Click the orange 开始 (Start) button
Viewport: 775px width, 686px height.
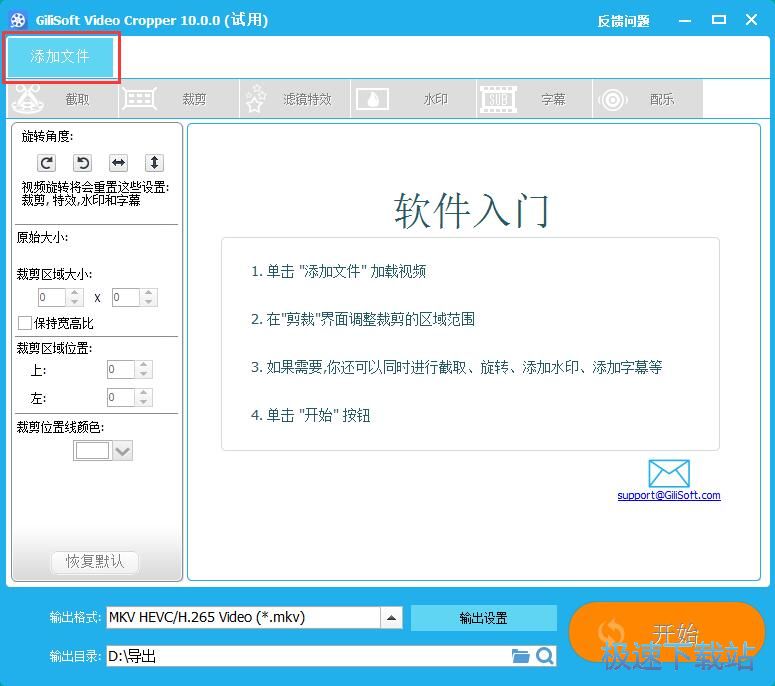(667, 632)
